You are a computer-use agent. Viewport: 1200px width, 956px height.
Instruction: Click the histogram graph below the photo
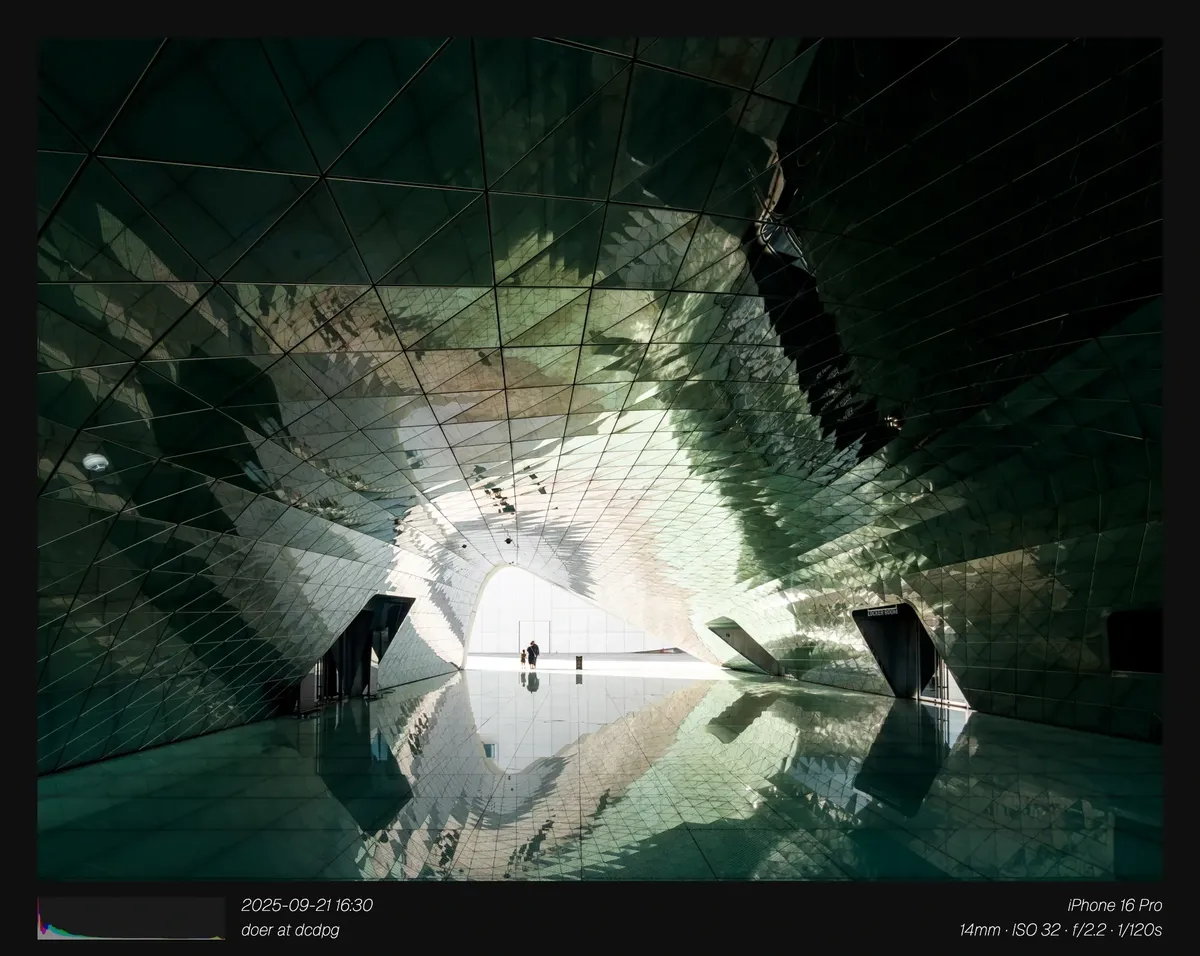131,918
